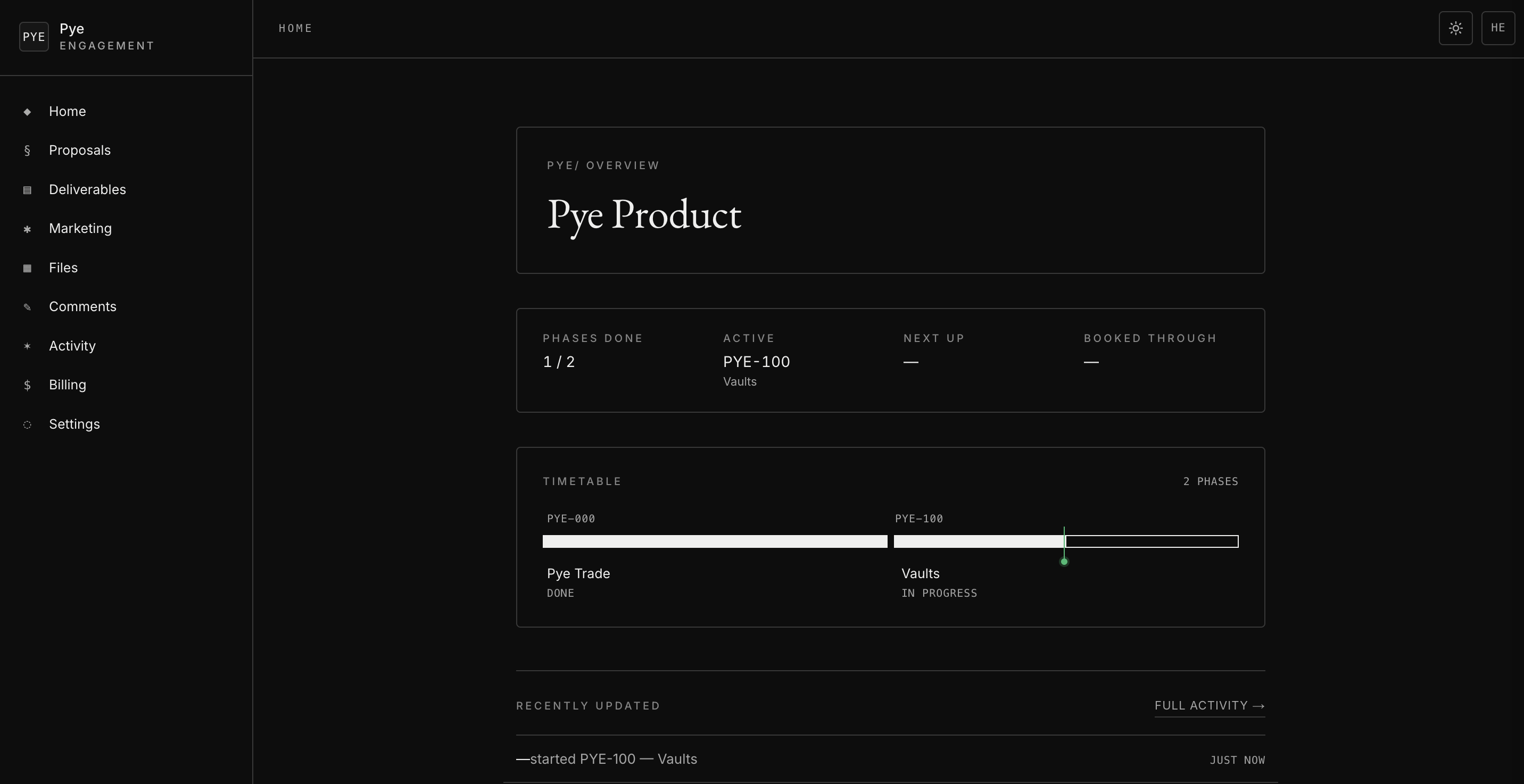This screenshot has width=1524, height=784.
Task: Click the Files grid icon
Action: pos(27,268)
